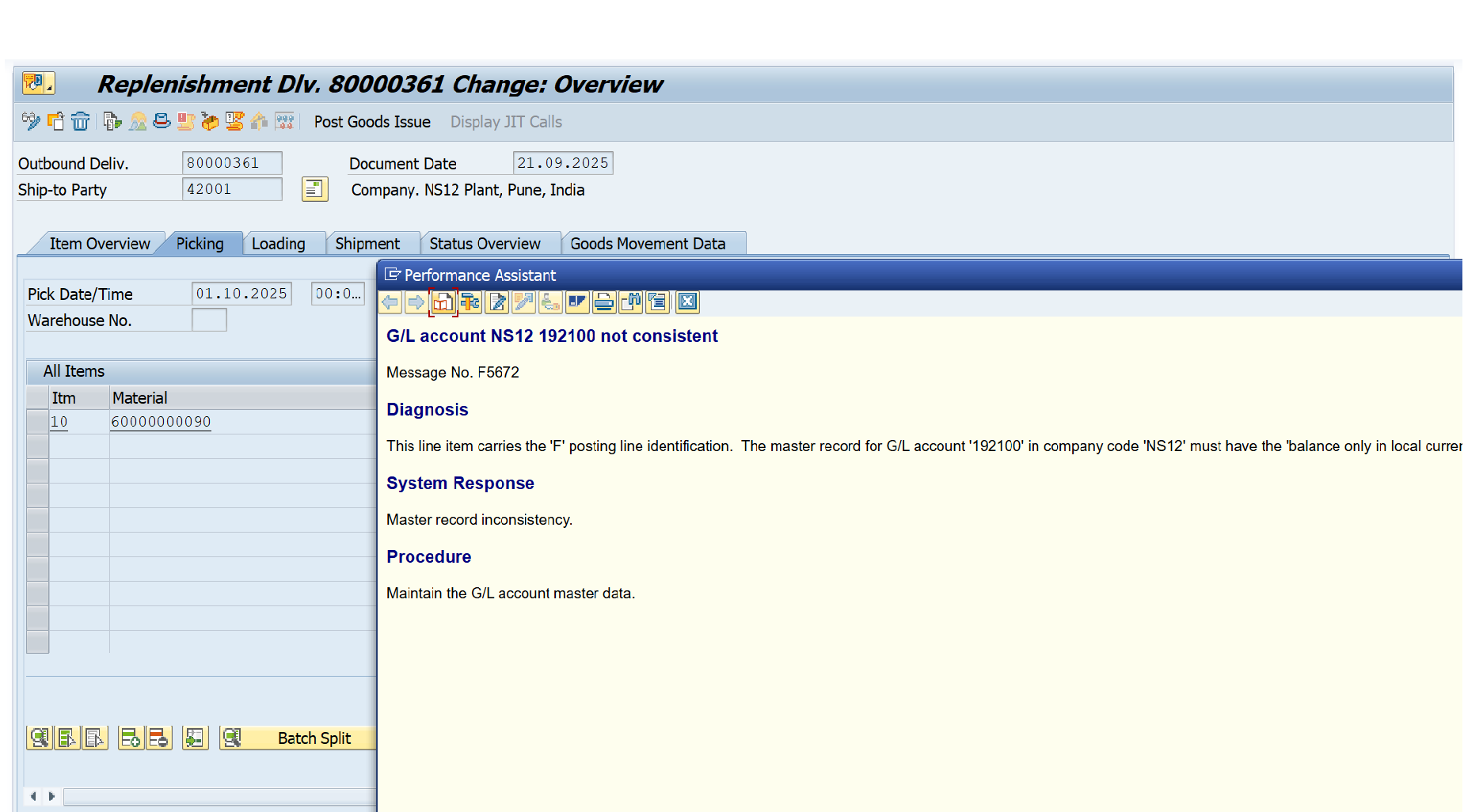
Task: Close the Performance Assistant with X icon
Action: click(687, 302)
